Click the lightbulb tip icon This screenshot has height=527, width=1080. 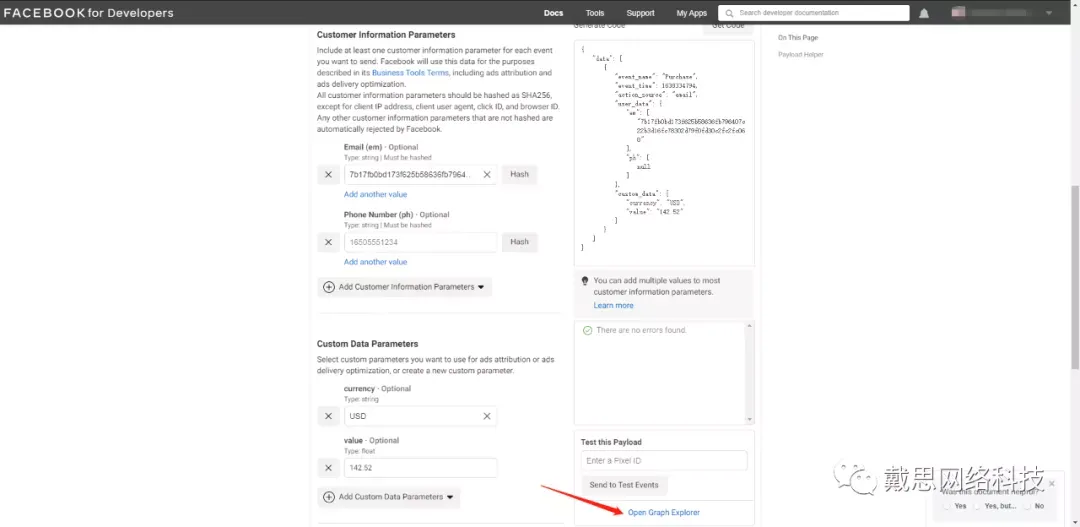coord(585,281)
